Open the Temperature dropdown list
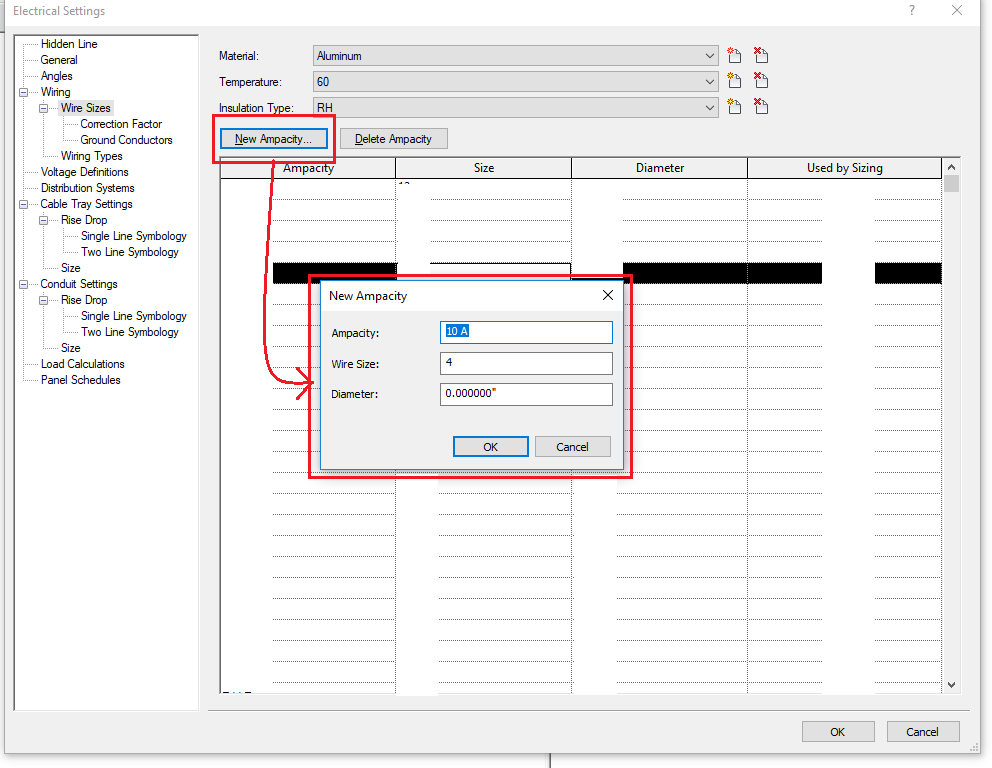 tap(709, 81)
